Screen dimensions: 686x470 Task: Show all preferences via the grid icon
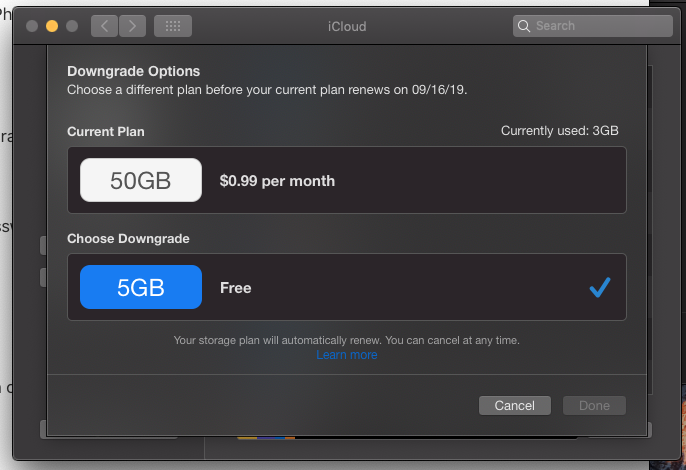pyautogui.click(x=173, y=26)
